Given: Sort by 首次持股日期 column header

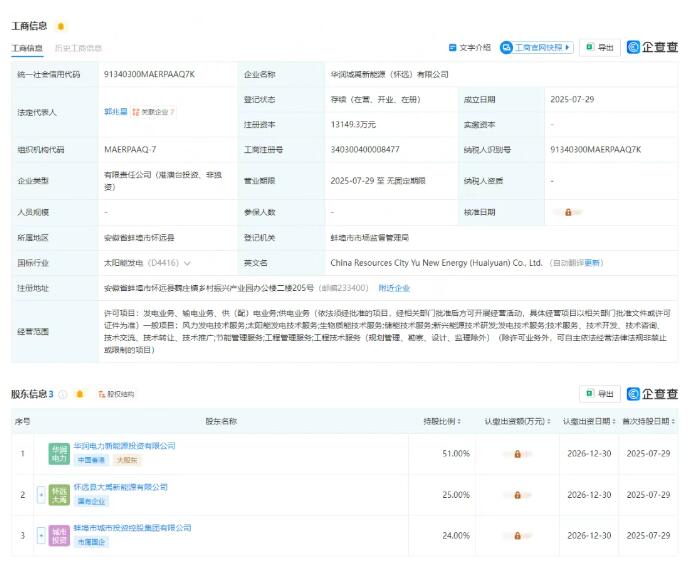Looking at the screenshot, I should point(648,422).
